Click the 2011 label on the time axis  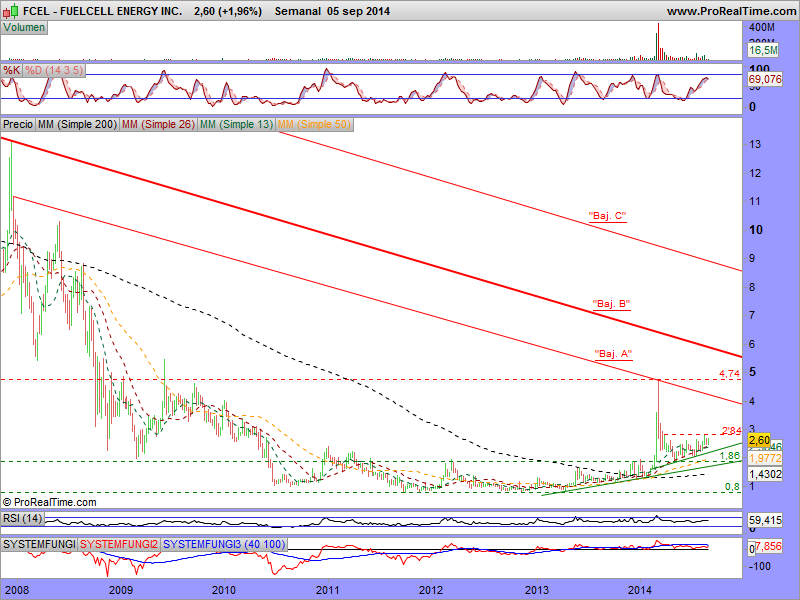[x=328, y=590]
